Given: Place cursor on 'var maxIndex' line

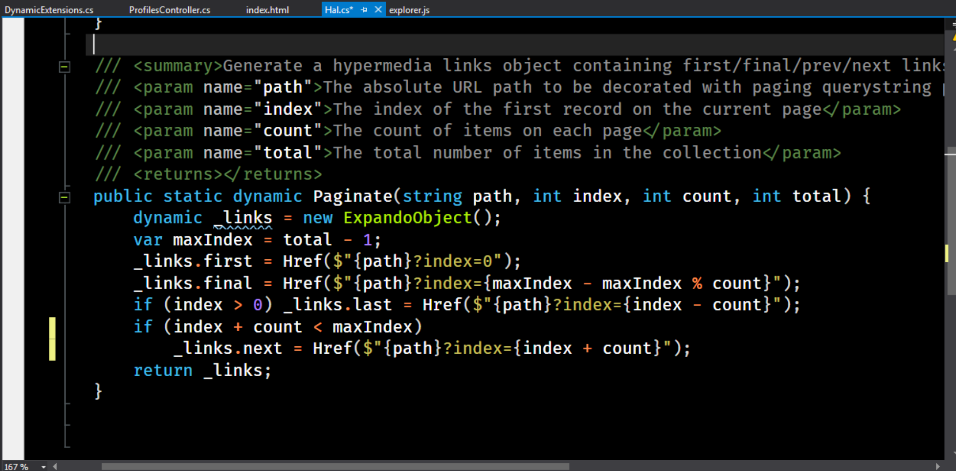Looking at the screenshot, I should [x=257, y=240].
